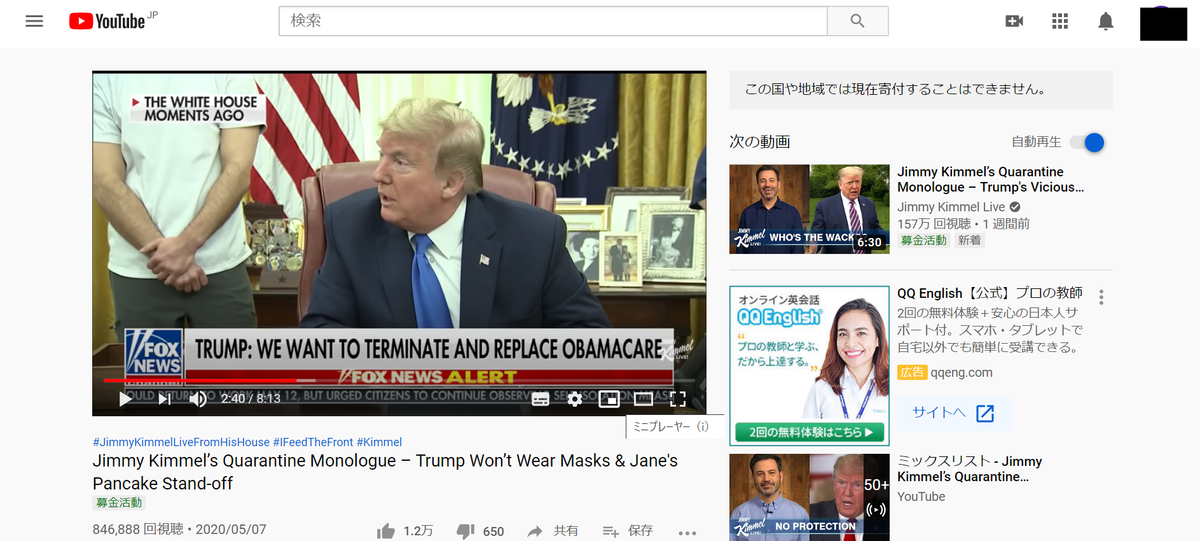Open the more actions menu under the video
This screenshot has width=1200, height=541.
(x=687, y=532)
